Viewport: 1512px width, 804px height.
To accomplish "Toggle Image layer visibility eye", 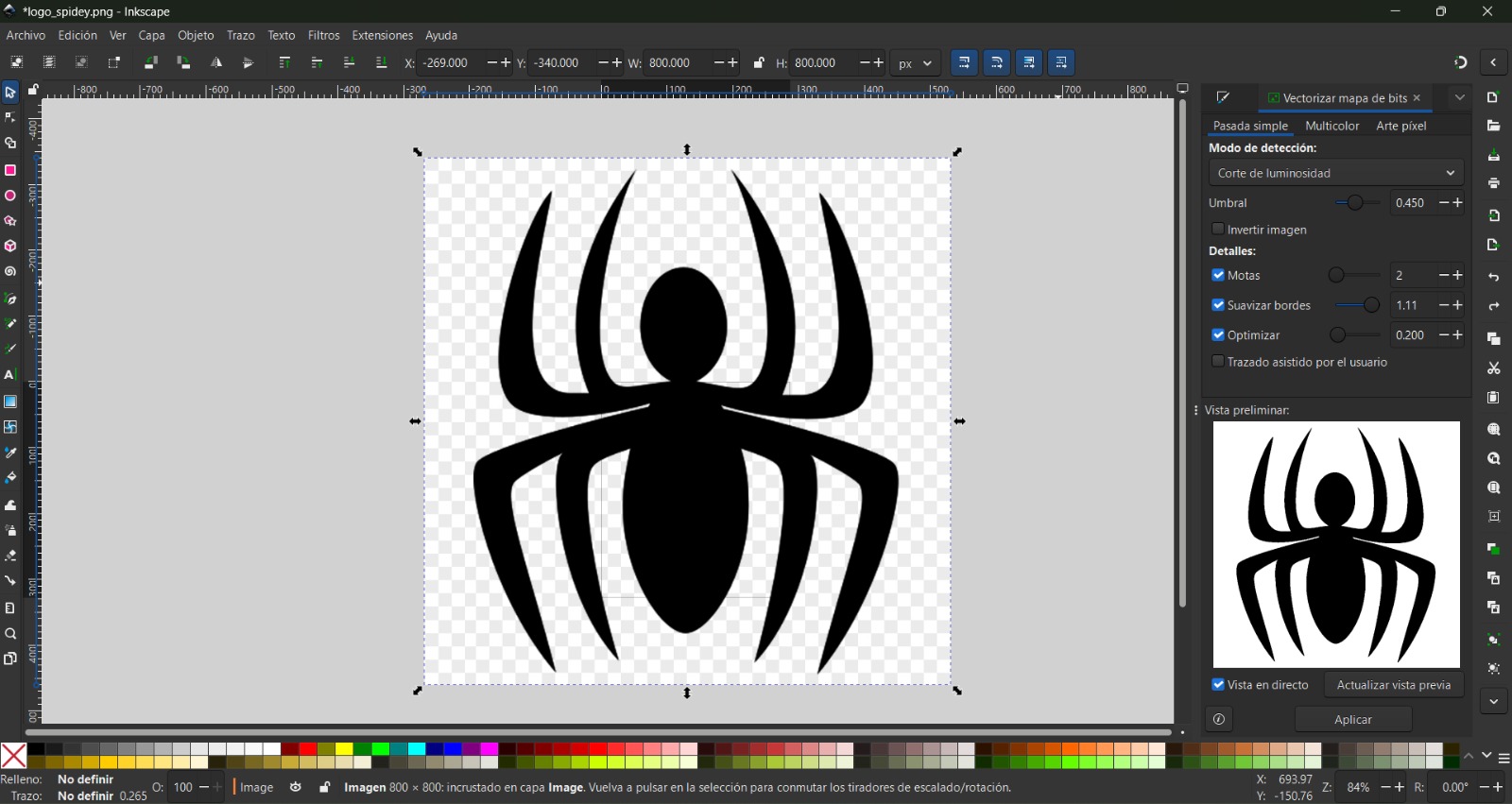I will (x=296, y=787).
